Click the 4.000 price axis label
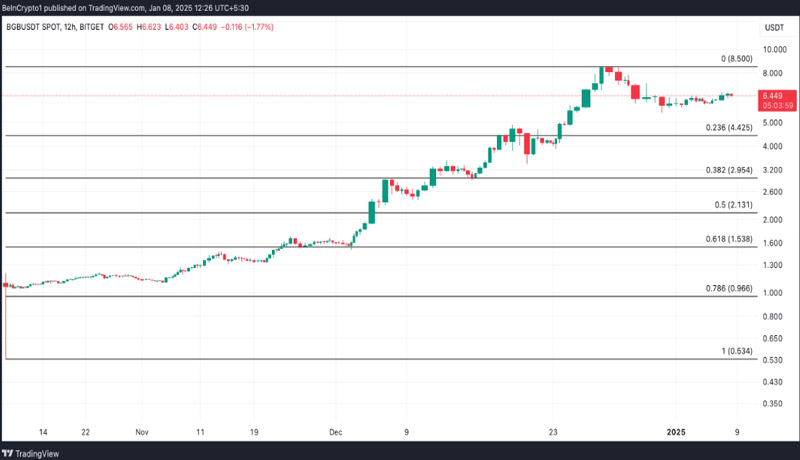Image resolution: width=800 pixels, height=460 pixels. [772, 146]
